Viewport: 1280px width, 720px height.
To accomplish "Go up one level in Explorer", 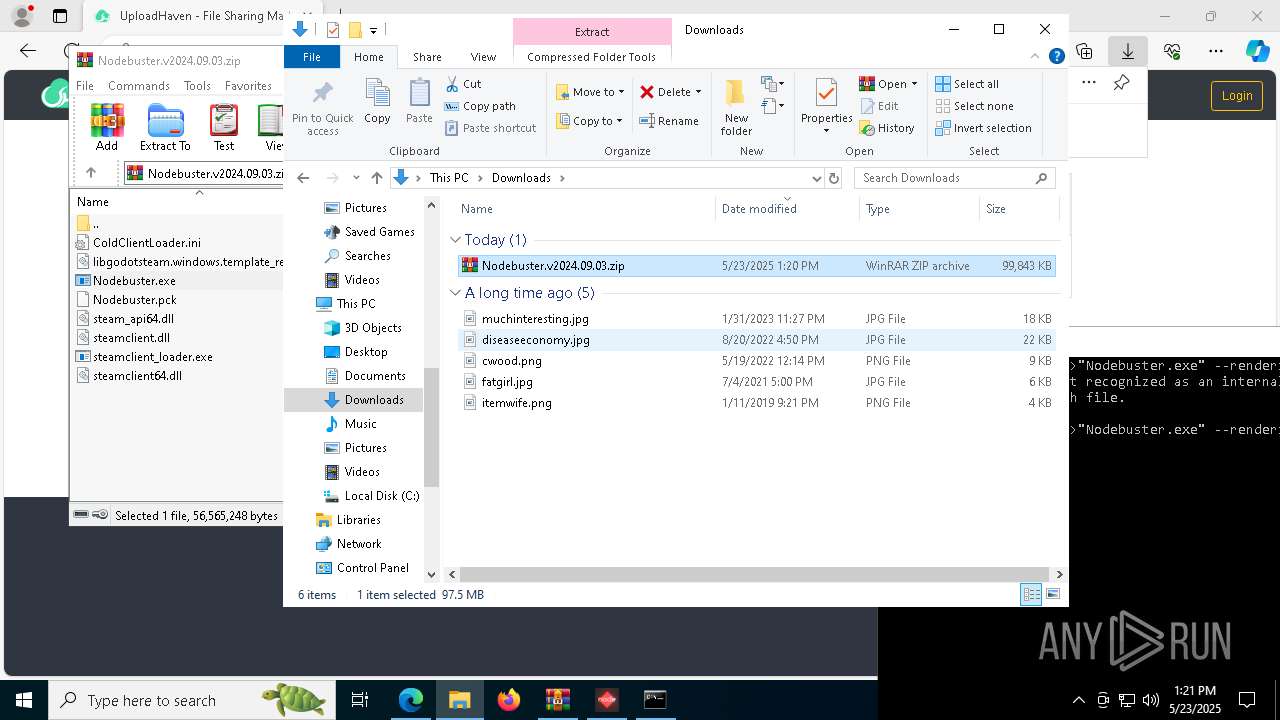I will pyautogui.click(x=377, y=178).
